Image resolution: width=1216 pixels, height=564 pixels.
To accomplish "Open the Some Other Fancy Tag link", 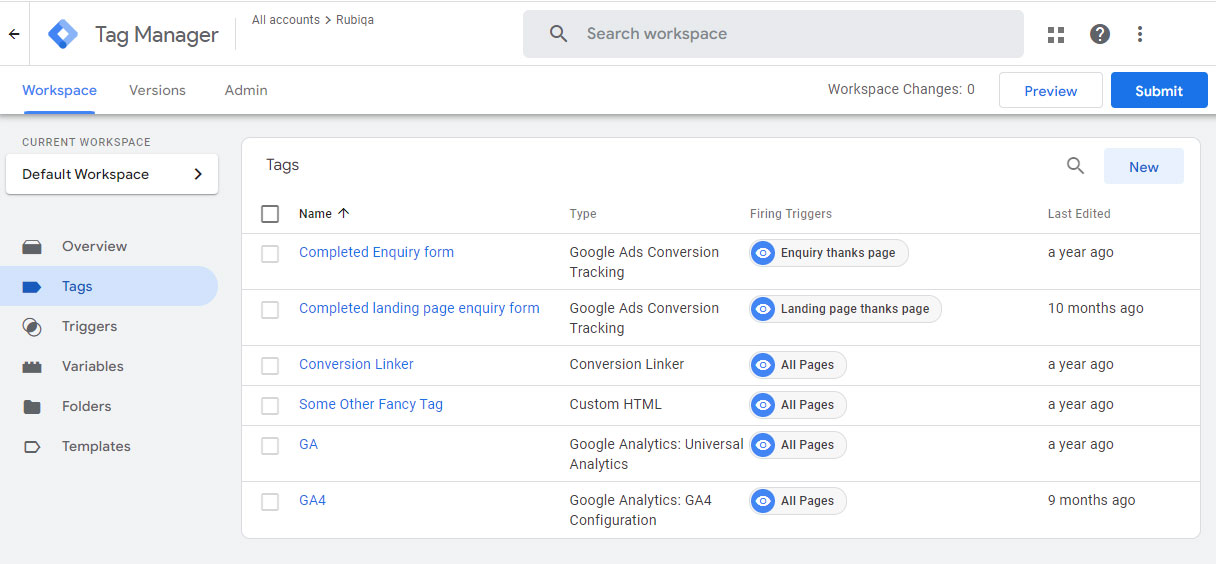I will (371, 404).
